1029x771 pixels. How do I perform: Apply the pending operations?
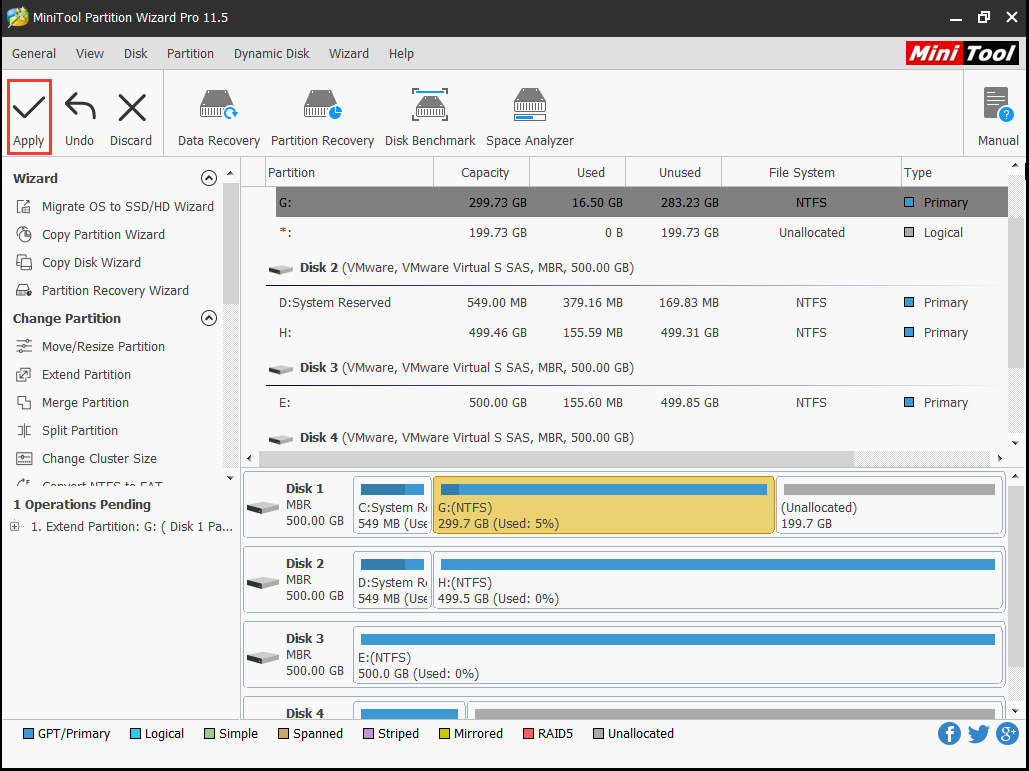coord(29,117)
